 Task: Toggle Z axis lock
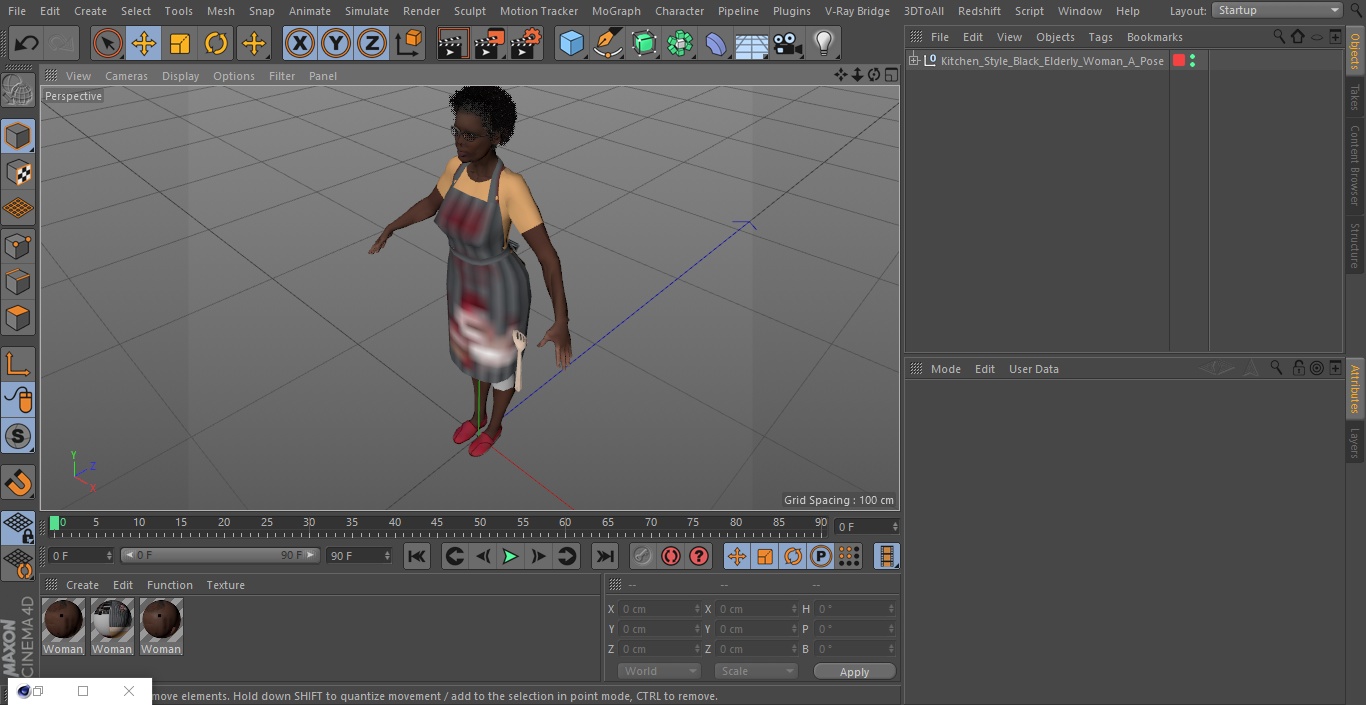371,43
